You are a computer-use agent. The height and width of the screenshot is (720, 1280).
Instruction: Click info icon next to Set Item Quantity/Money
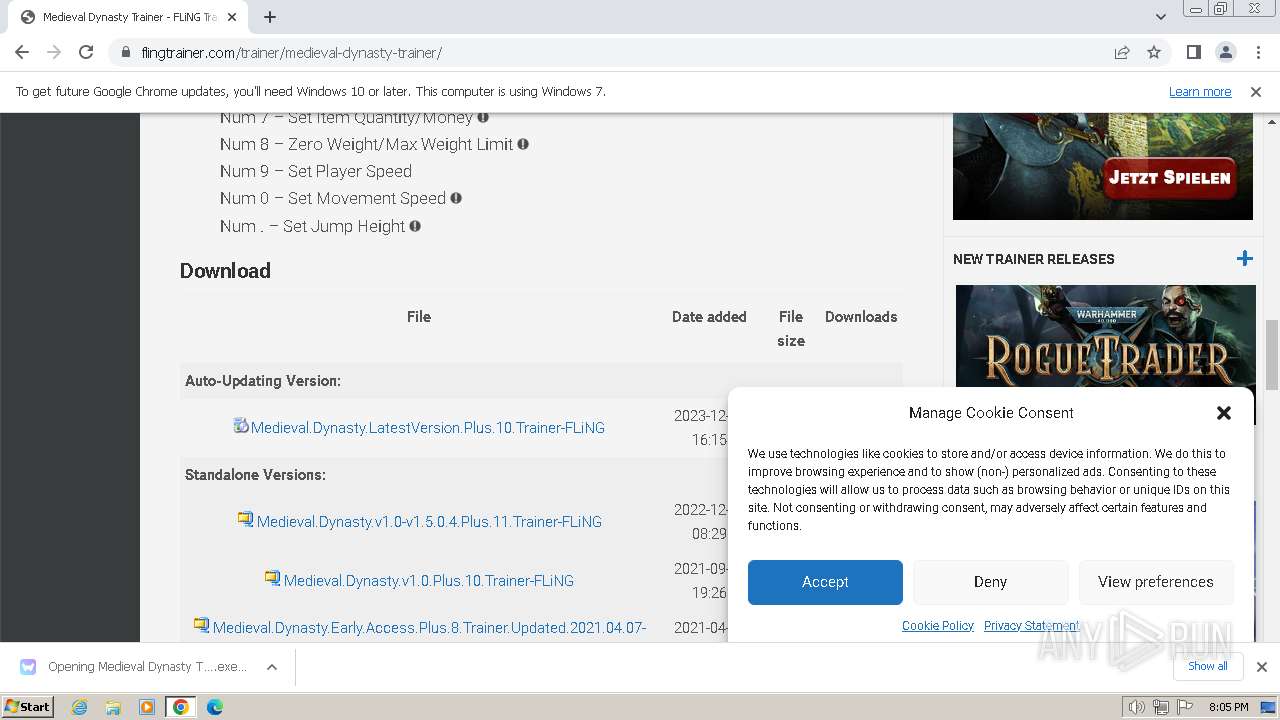click(483, 117)
